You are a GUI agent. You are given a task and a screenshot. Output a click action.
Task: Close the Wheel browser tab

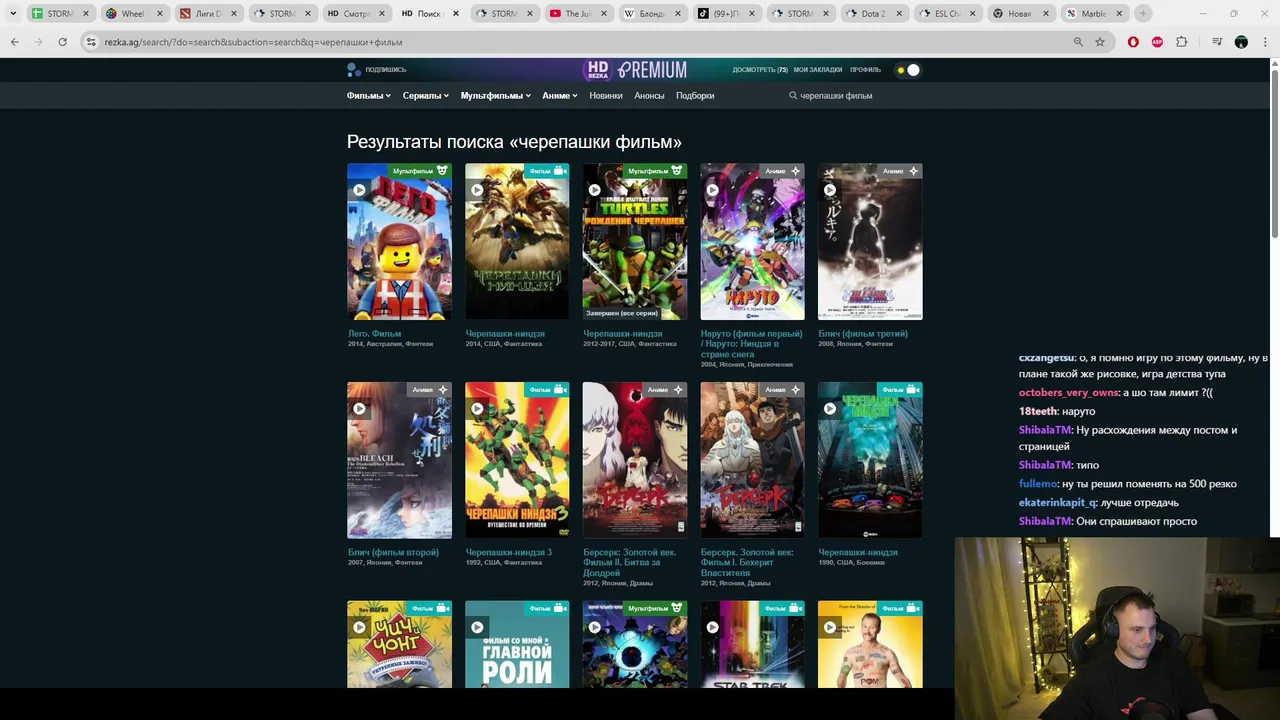coord(159,14)
